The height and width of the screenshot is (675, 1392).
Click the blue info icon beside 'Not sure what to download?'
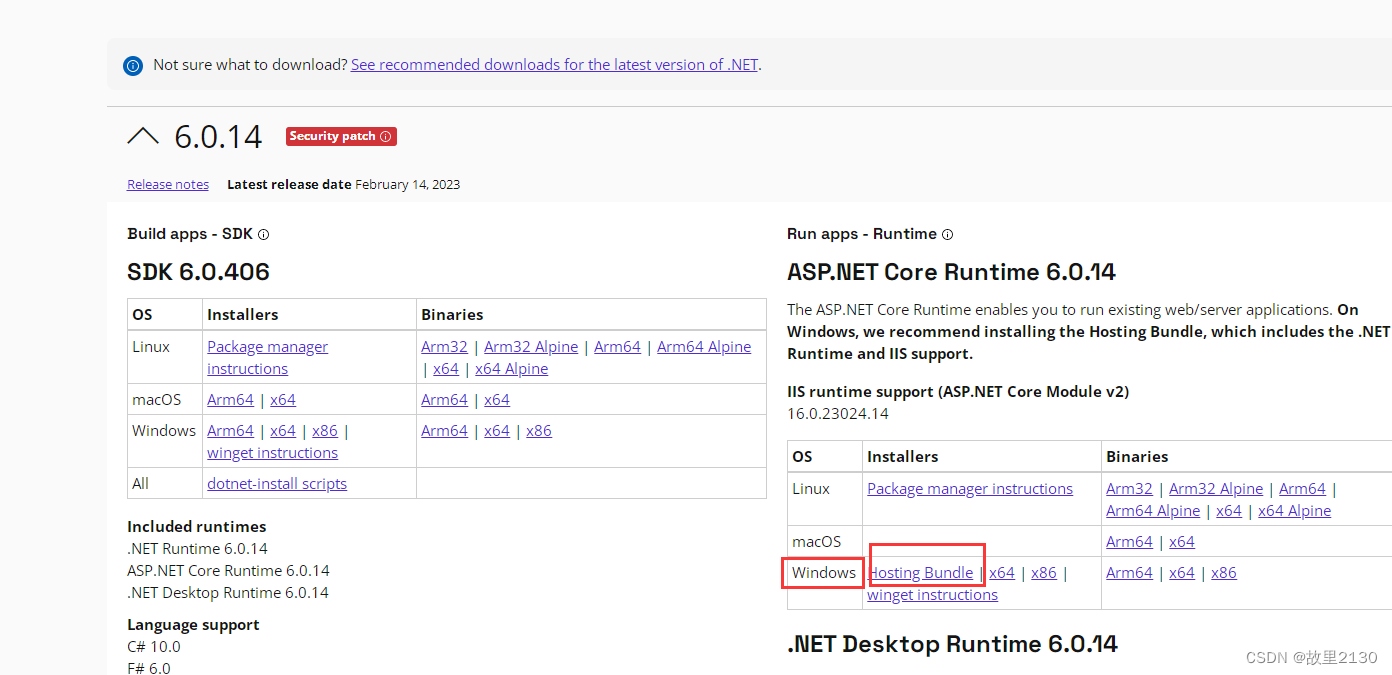click(x=133, y=65)
